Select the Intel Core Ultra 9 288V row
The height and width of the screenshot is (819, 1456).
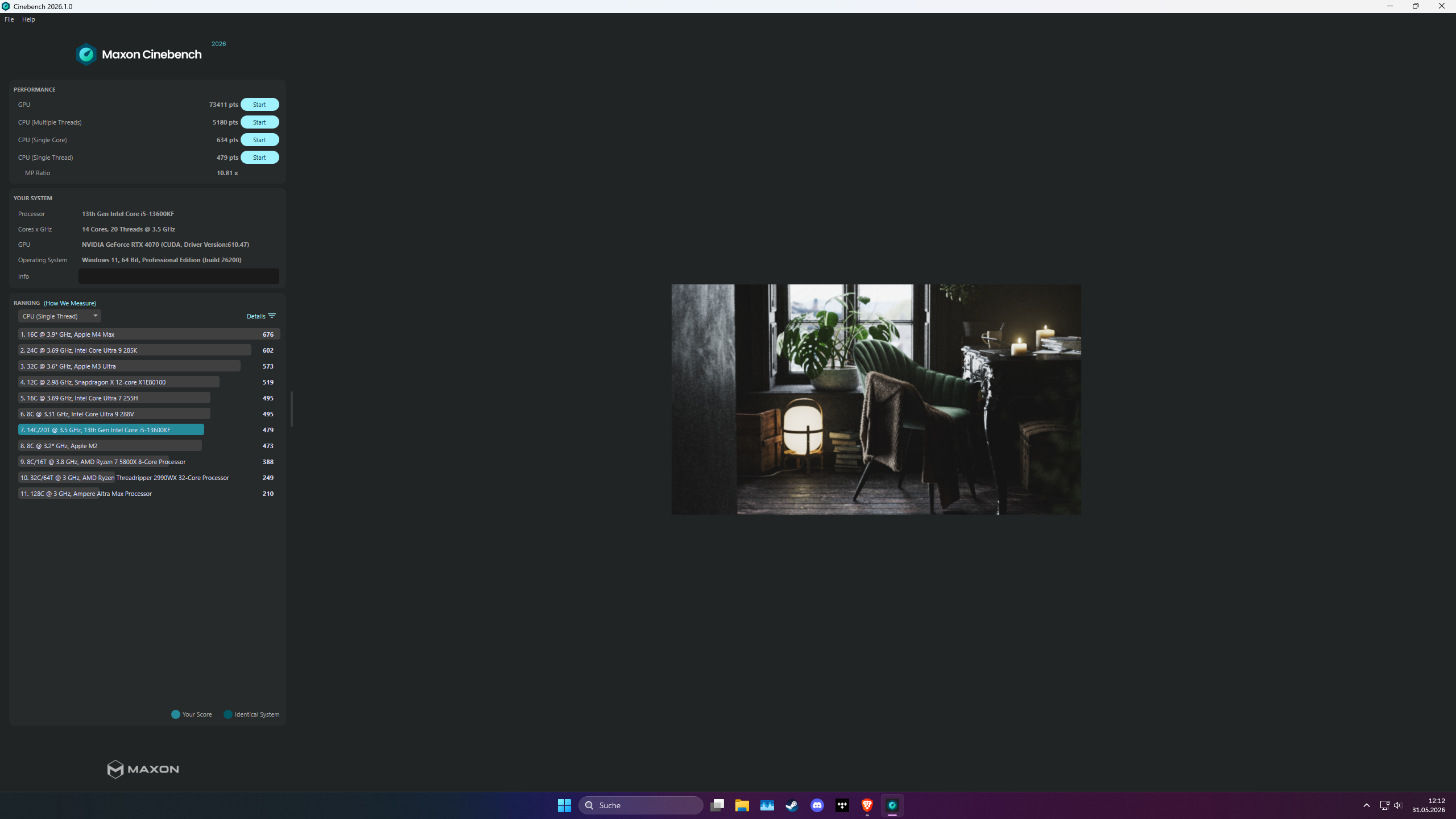[149, 414]
